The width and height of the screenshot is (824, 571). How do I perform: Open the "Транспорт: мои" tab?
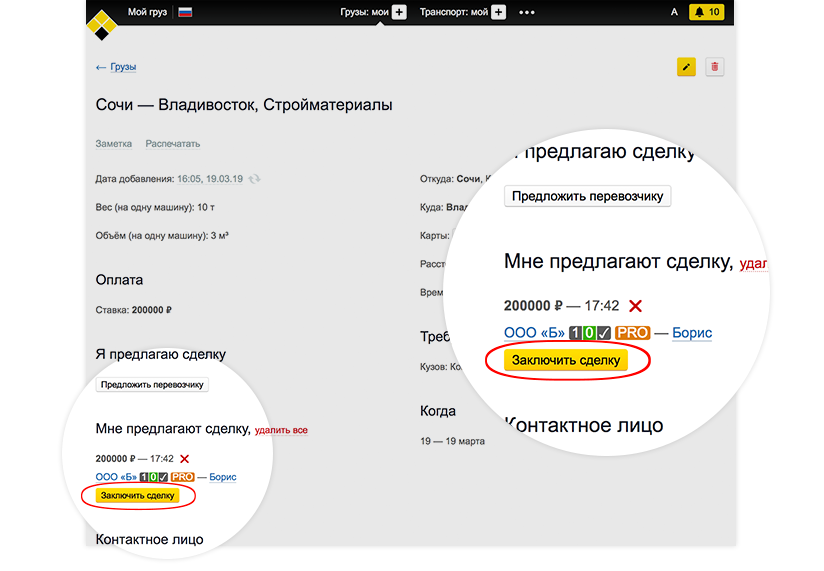[454, 12]
